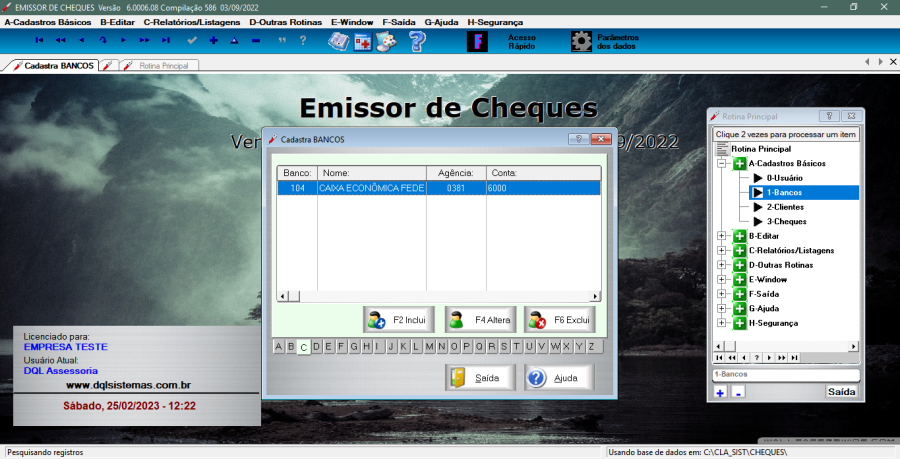
Task: Click the blue minus delete-record toolbar icon
Action: (255, 41)
